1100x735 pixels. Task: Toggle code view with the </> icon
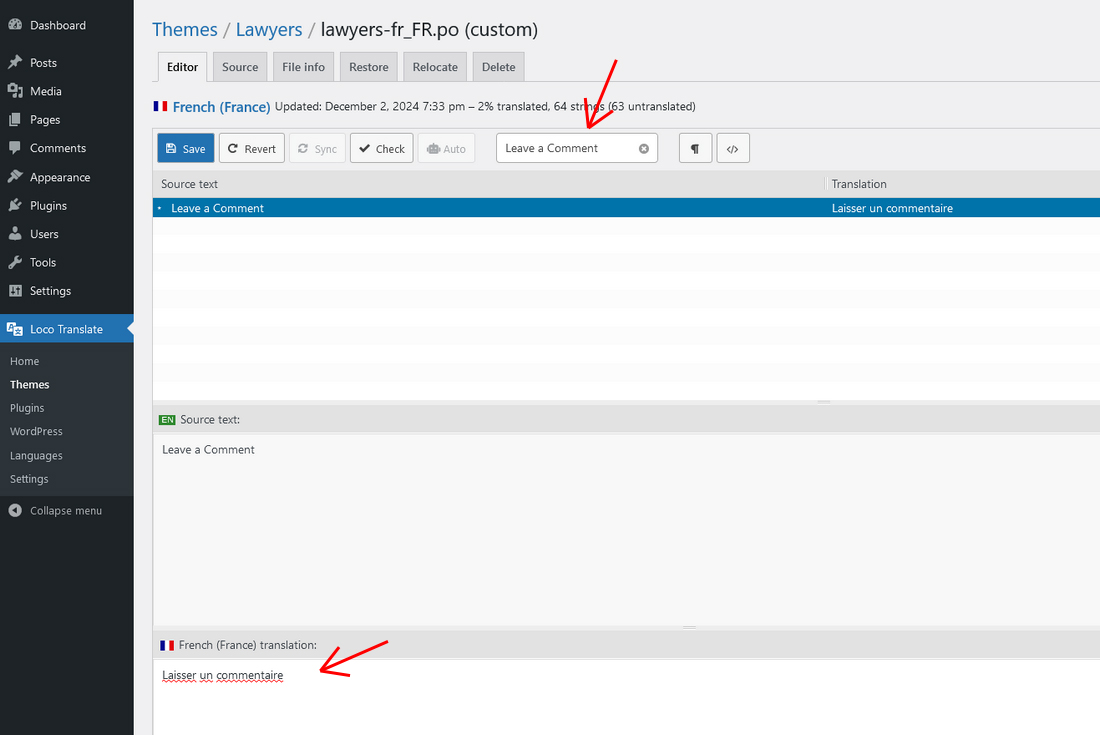tap(733, 147)
